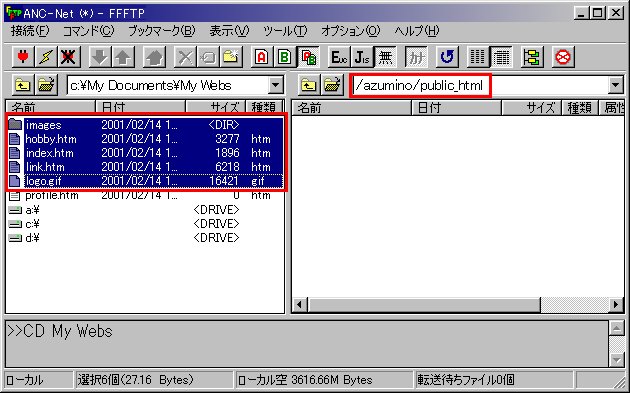Open the ツール(T) menu
Screen dimensions: 630x393
(285, 31)
